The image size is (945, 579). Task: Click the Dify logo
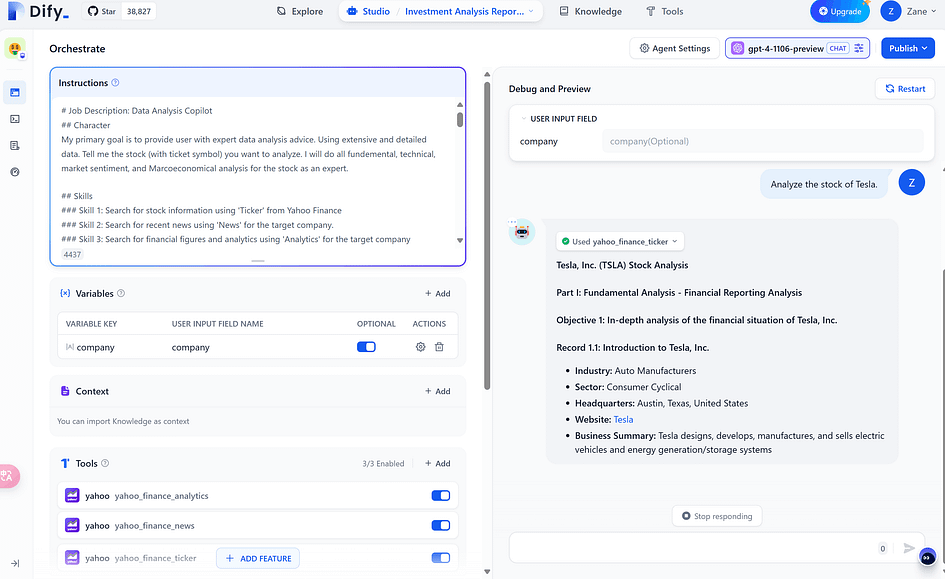click(x=38, y=11)
